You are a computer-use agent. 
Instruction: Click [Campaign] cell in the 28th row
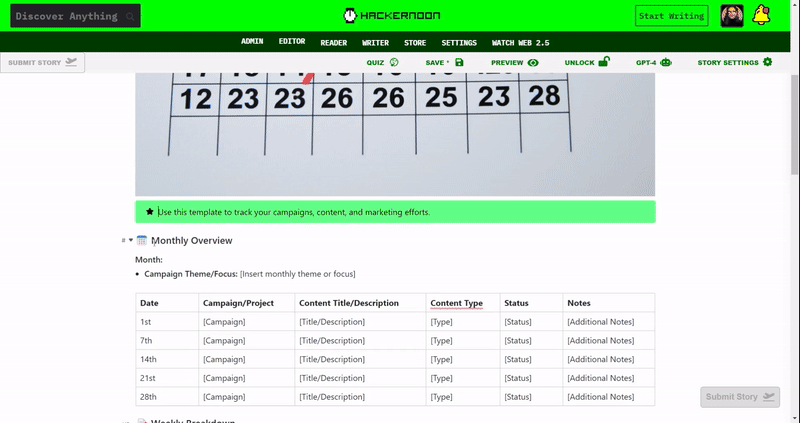(246, 396)
